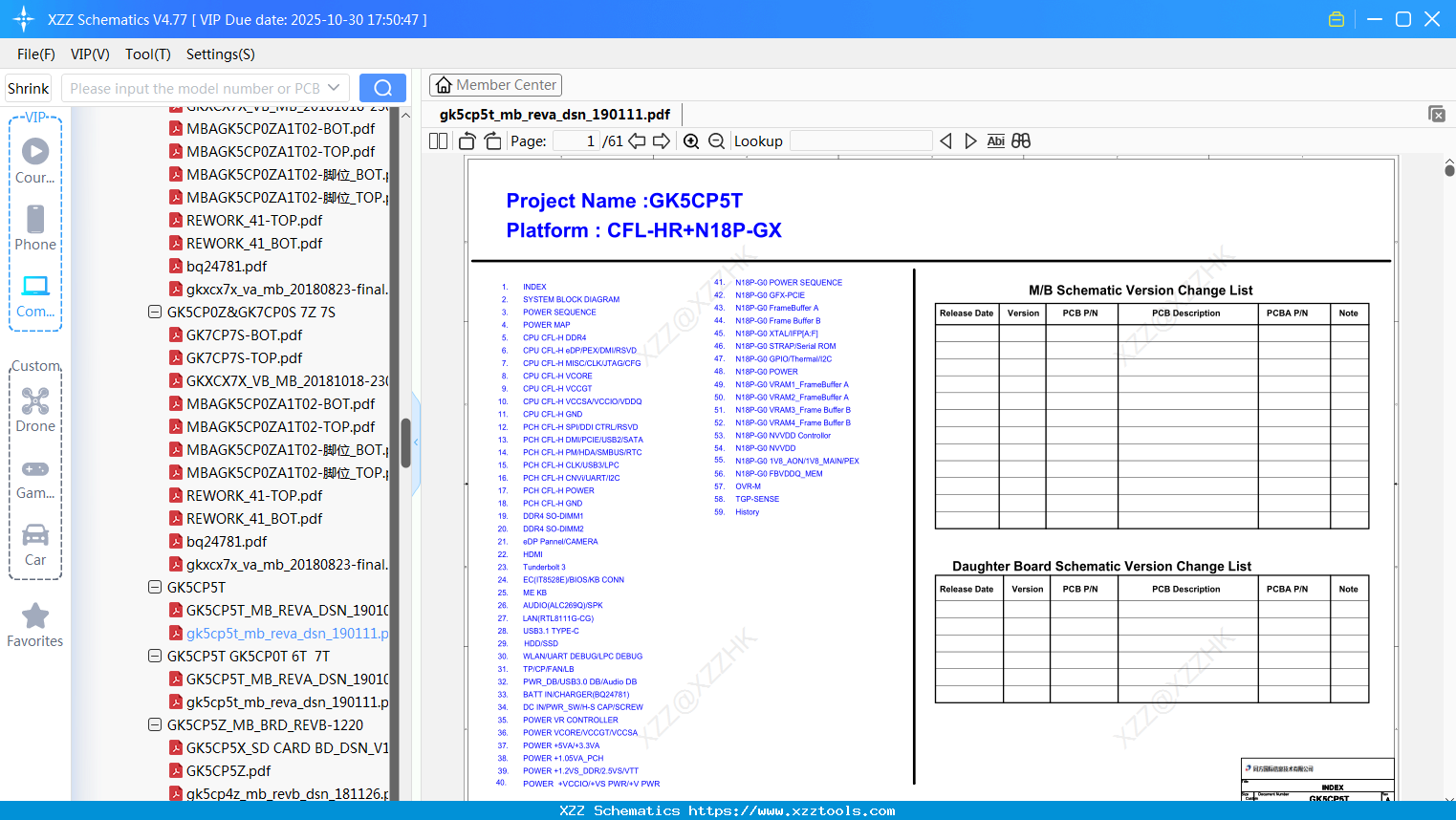
Task: Toggle the Abi whole-word match option
Action: (995, 141)
